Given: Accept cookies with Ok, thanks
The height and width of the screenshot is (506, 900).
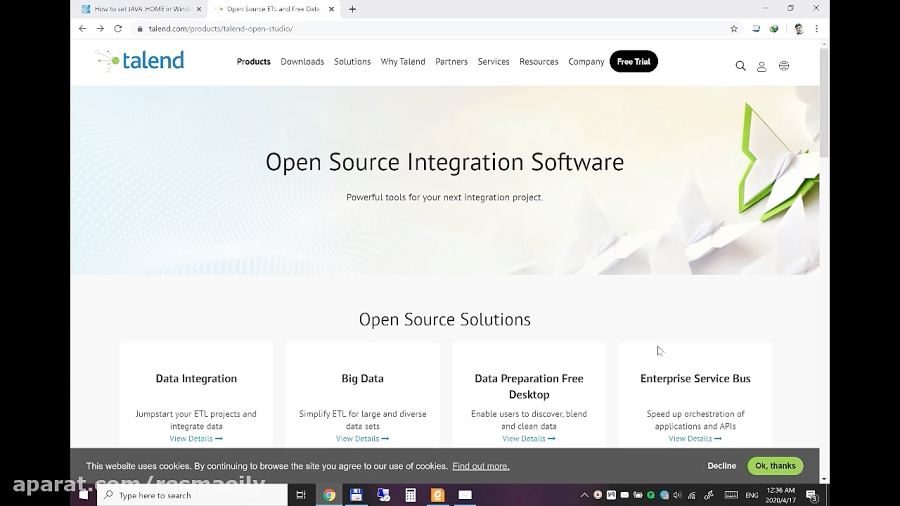Looking at the screenshot, I should click(775, 466).
